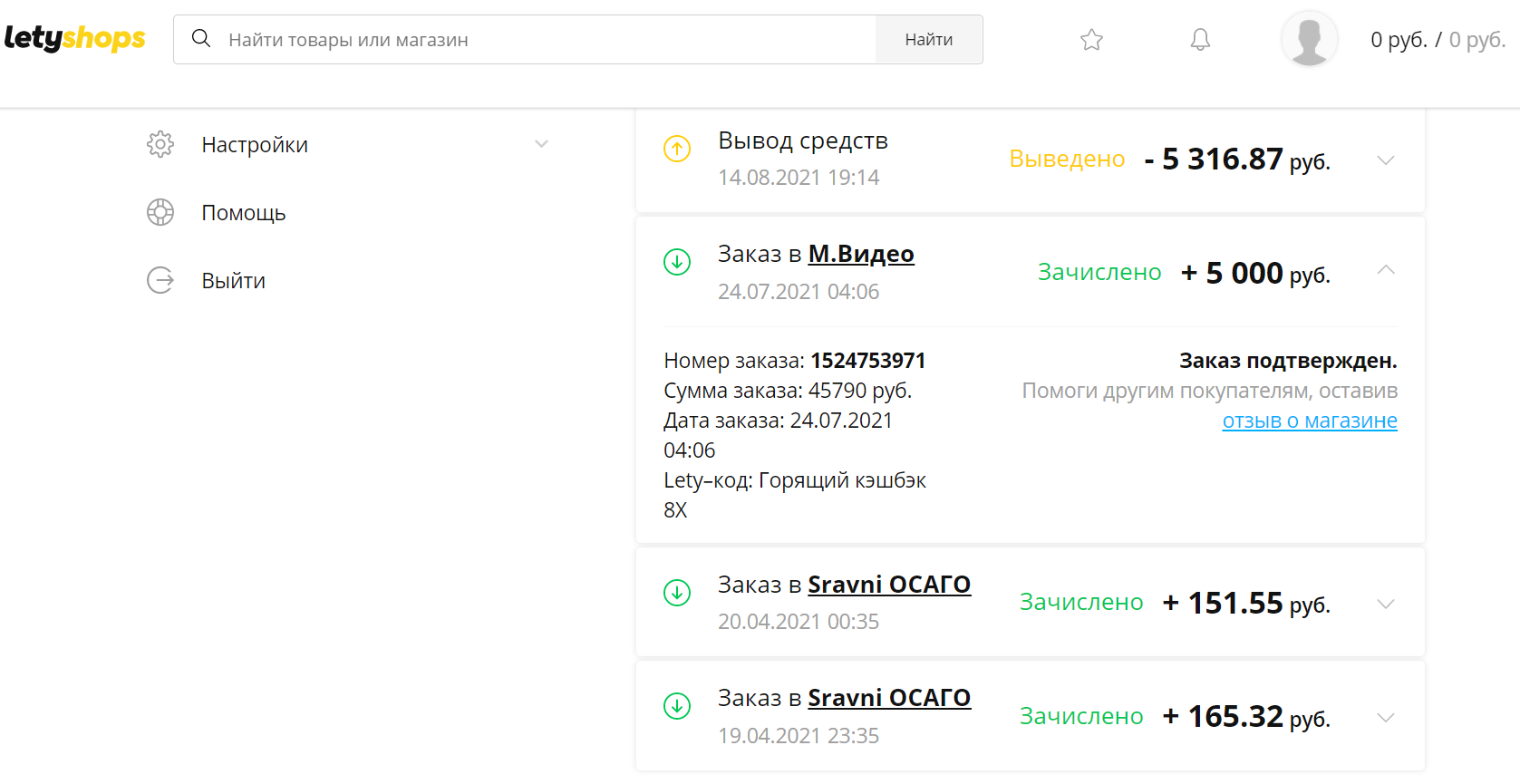
Task: Open the M.Видео store link
Action: 860,254
